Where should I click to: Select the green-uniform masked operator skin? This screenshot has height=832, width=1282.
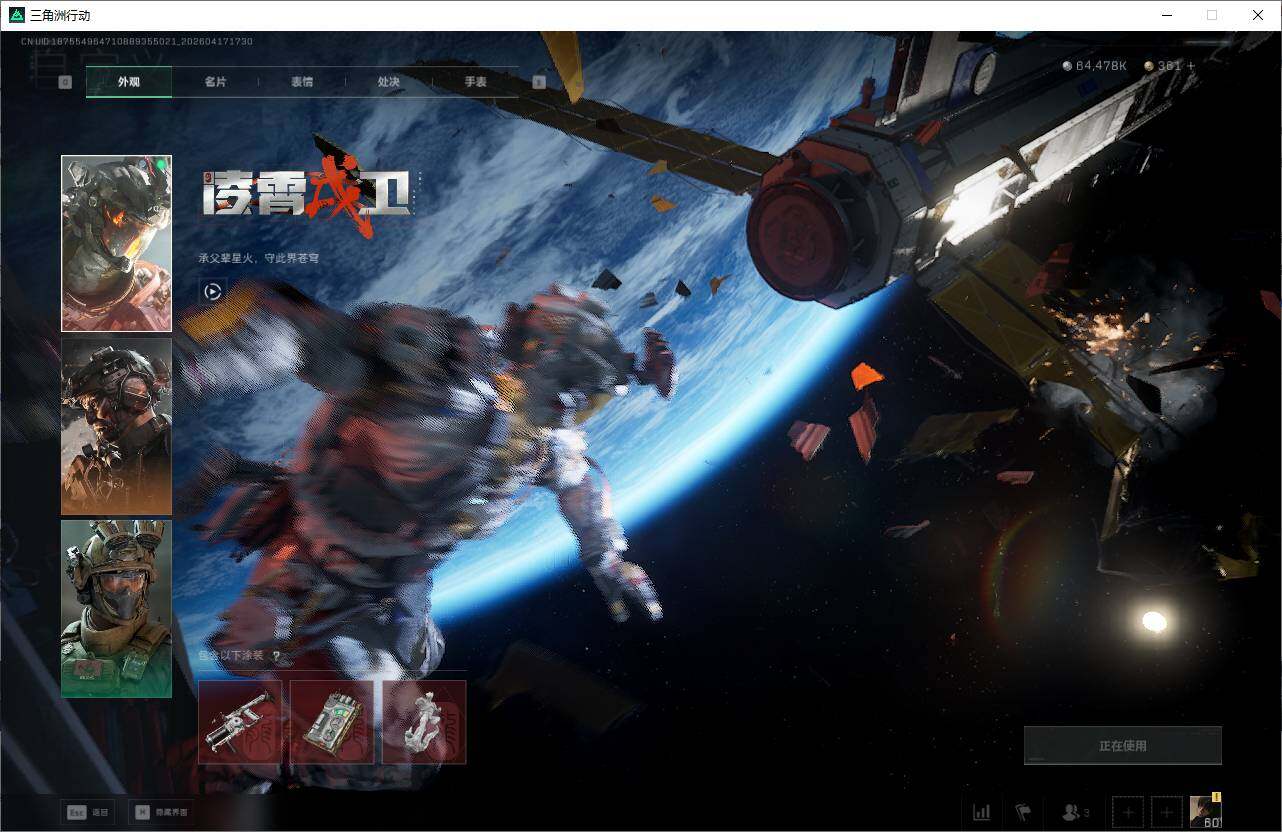[116, 608]
